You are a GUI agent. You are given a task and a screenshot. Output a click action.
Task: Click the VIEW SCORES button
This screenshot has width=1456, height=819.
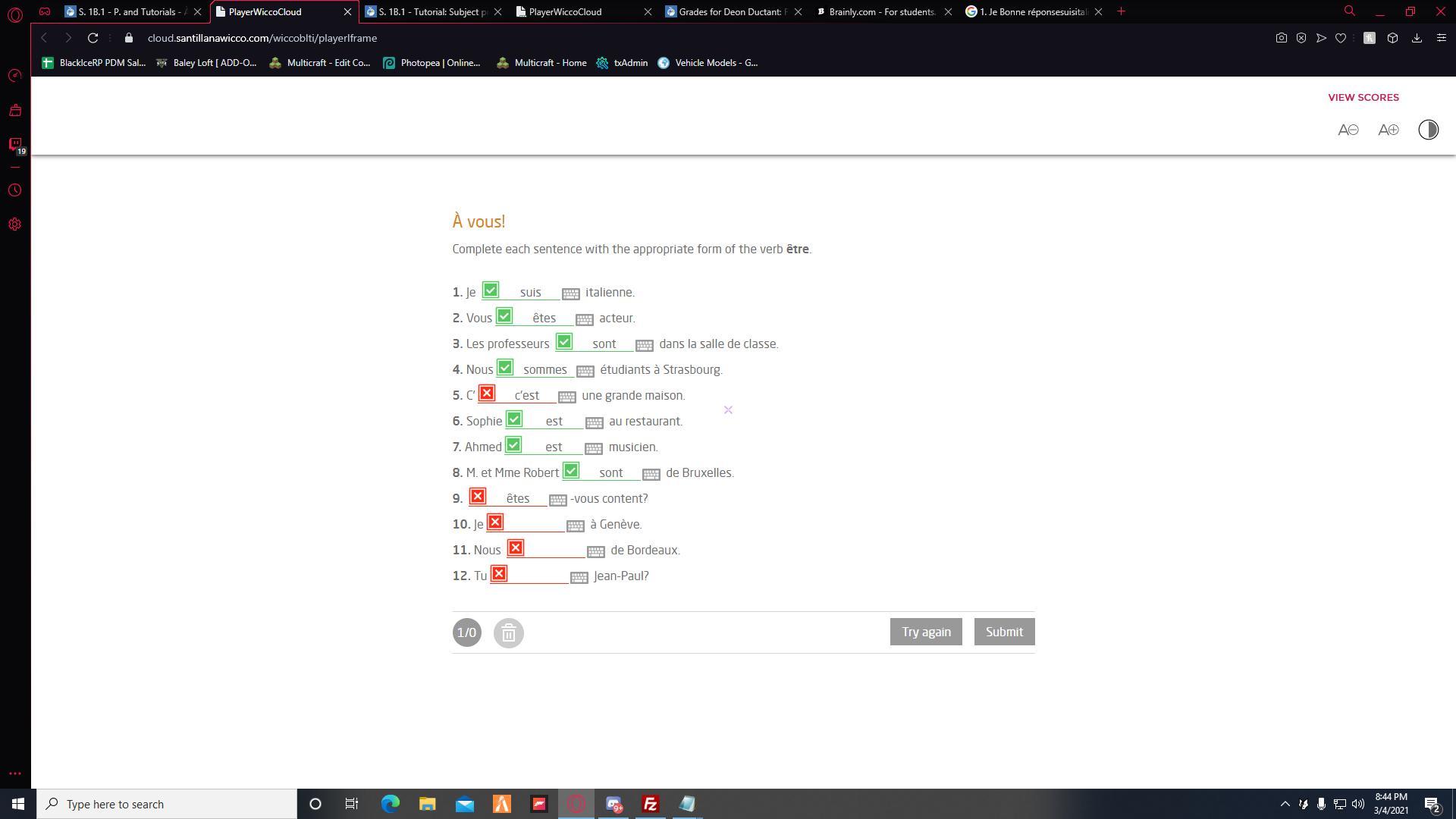(x=1362, y=97)
